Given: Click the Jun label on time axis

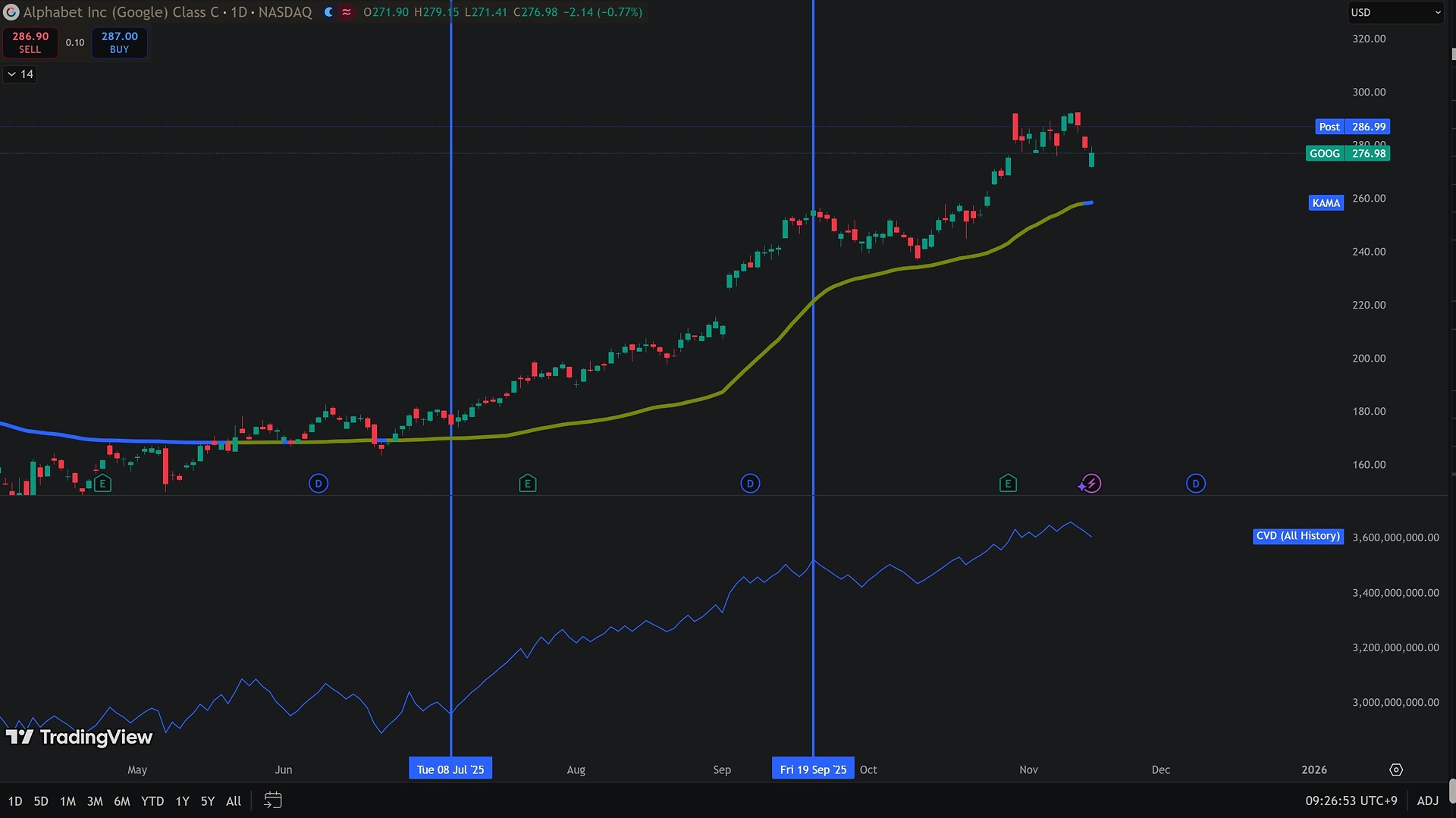Looking at the screenshot, I should pyautogui.click(x=284, y=769).
